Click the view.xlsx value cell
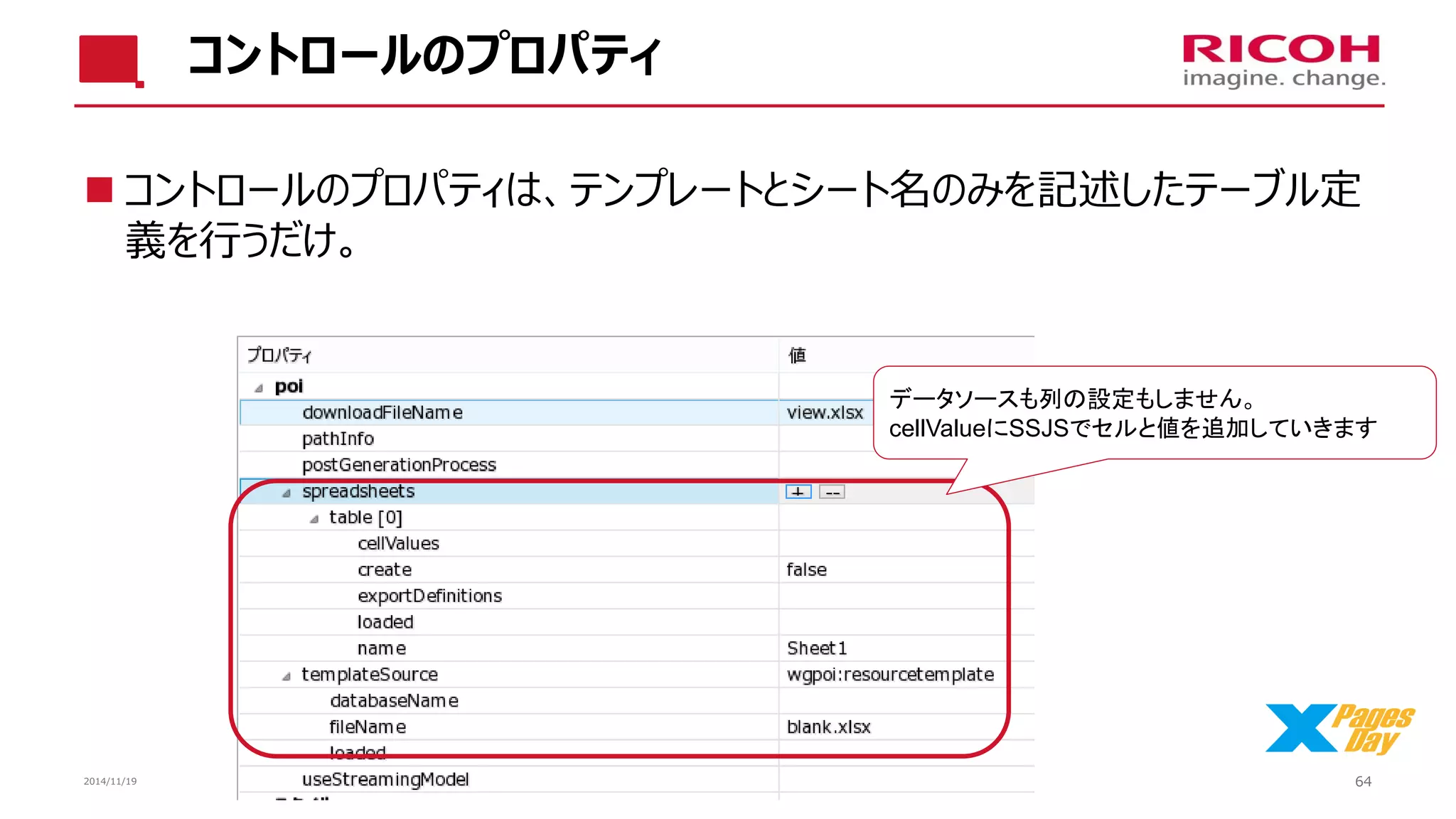This screenshot has height=819, width=1456. pos(825,412)
